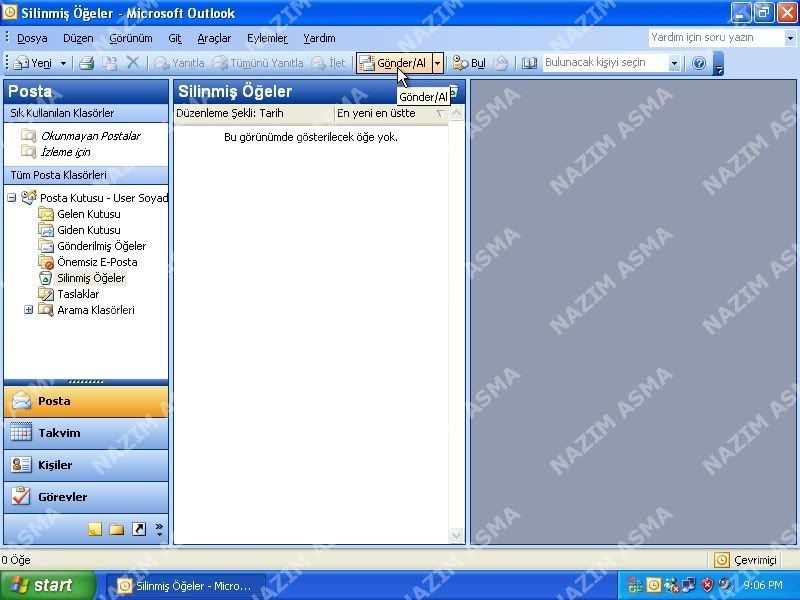Click the blue Help question icon
800x600 pixels.
point(699,63)
